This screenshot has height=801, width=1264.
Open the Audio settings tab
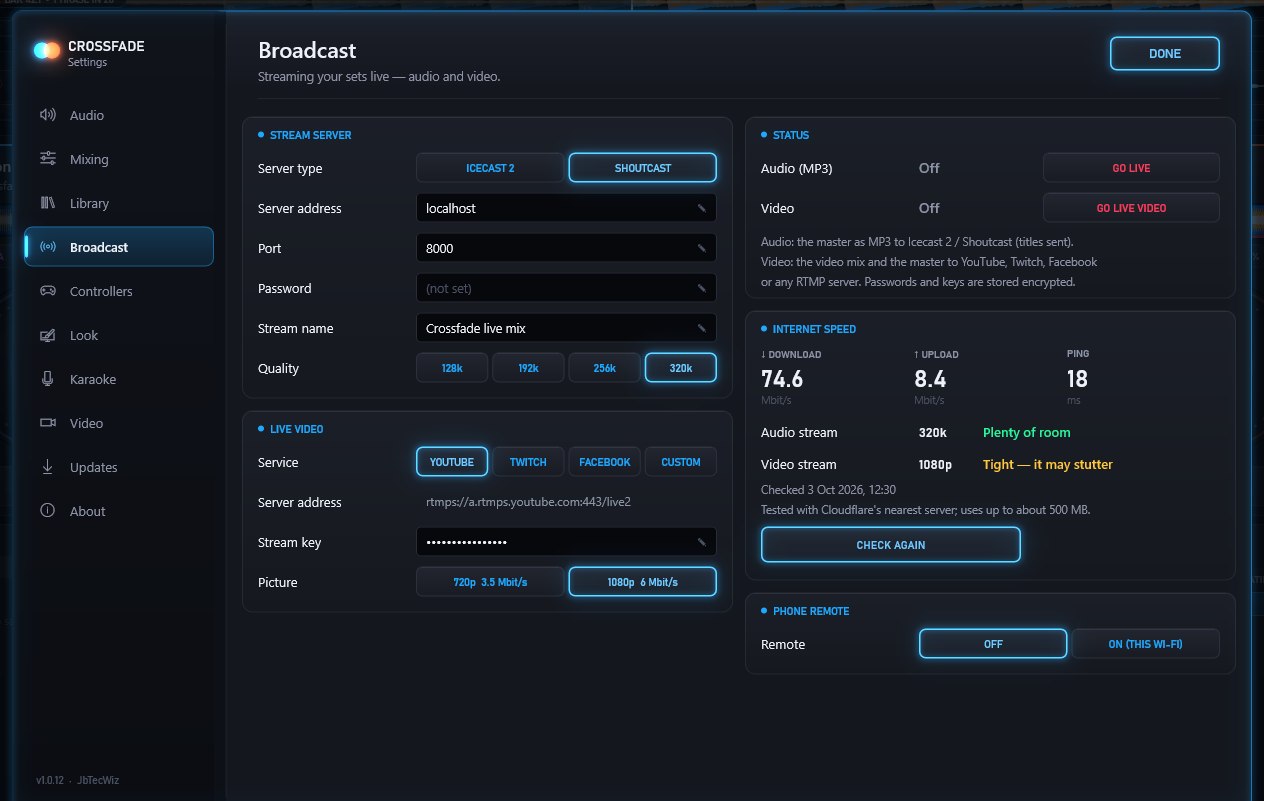tap(119, 115)
